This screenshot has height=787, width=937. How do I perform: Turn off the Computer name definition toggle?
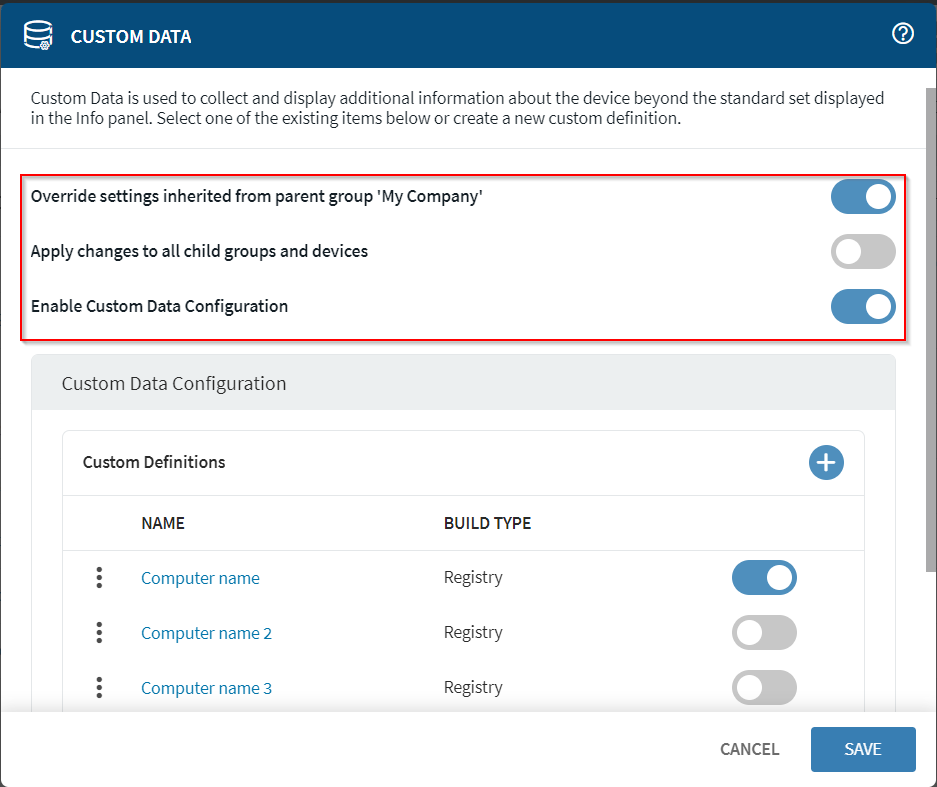764,578
